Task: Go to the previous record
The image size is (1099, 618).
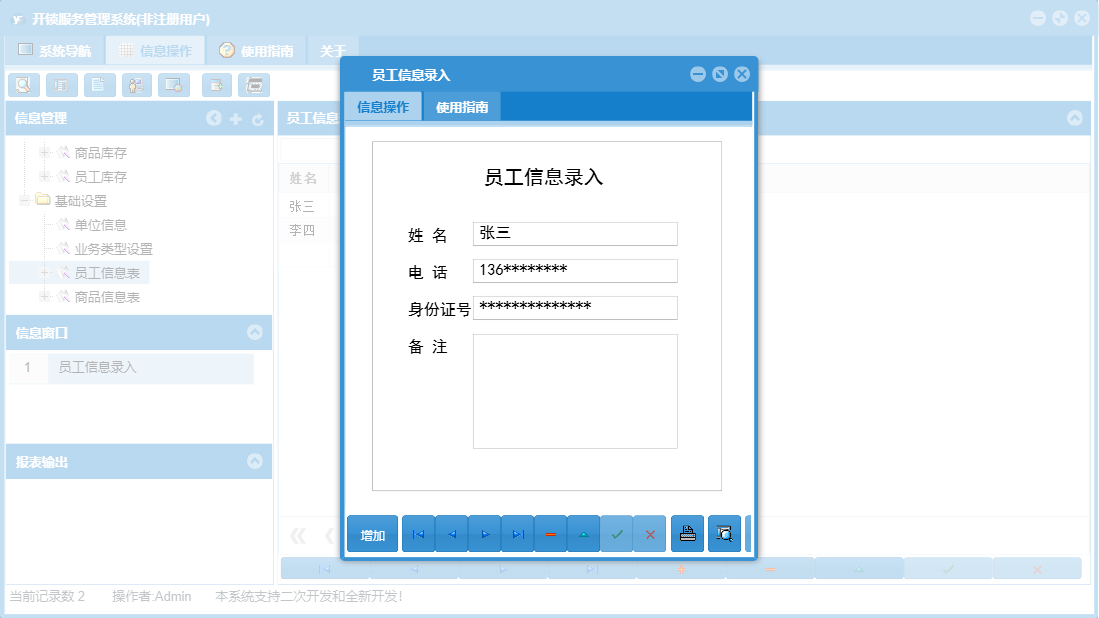Action: pos(451,534)
